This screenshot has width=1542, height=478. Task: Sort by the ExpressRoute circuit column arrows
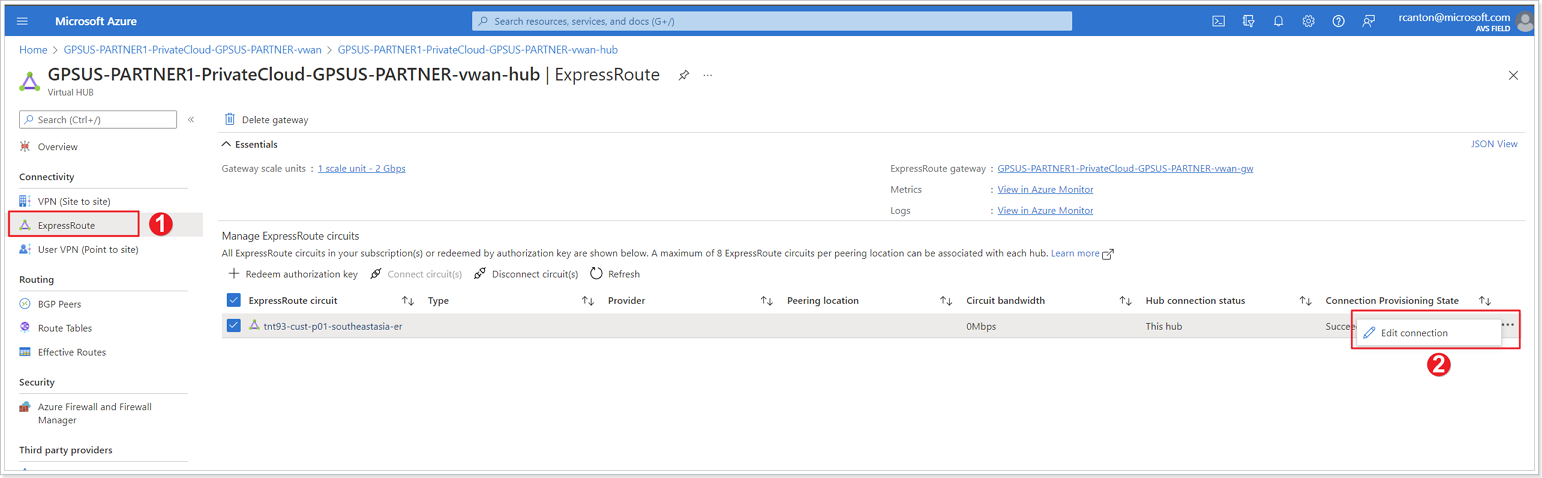pyautogui.click(x=407, y=300)
